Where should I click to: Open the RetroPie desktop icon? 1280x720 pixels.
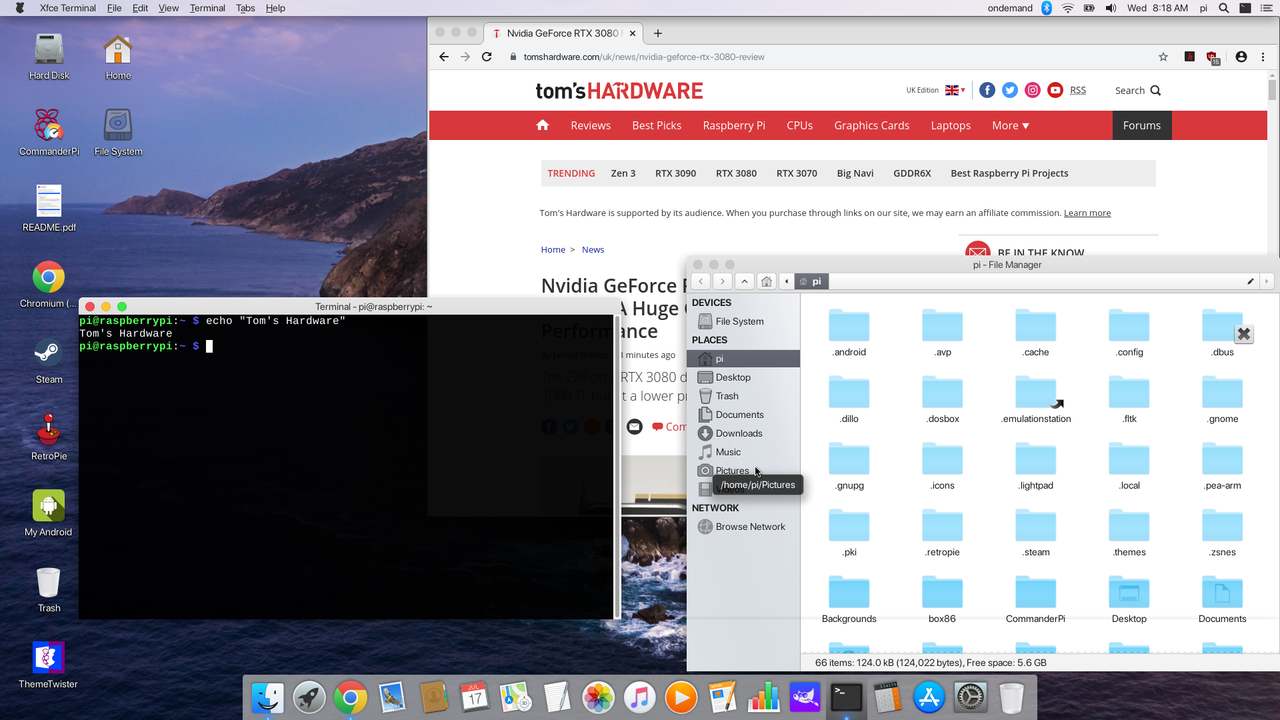tap(48, 437)
